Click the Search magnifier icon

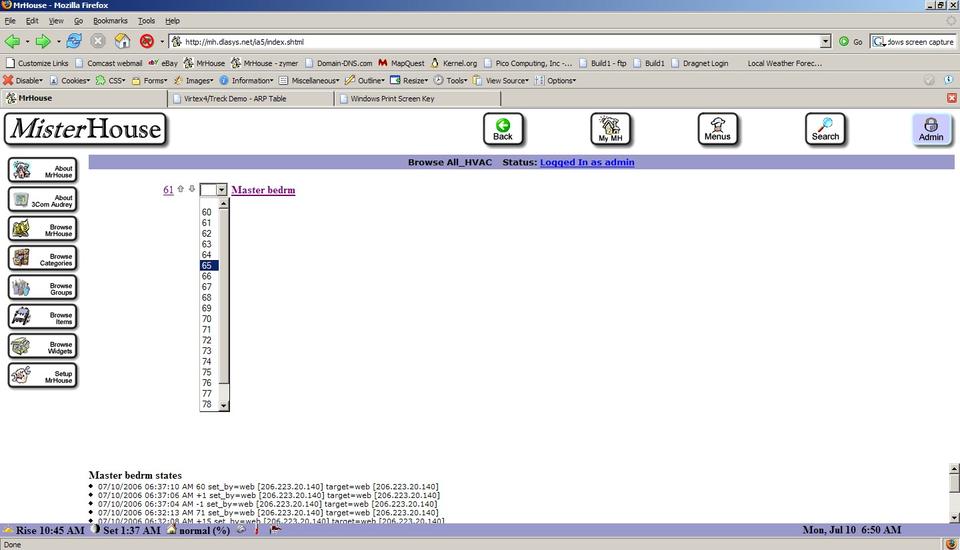coord(825,129)
